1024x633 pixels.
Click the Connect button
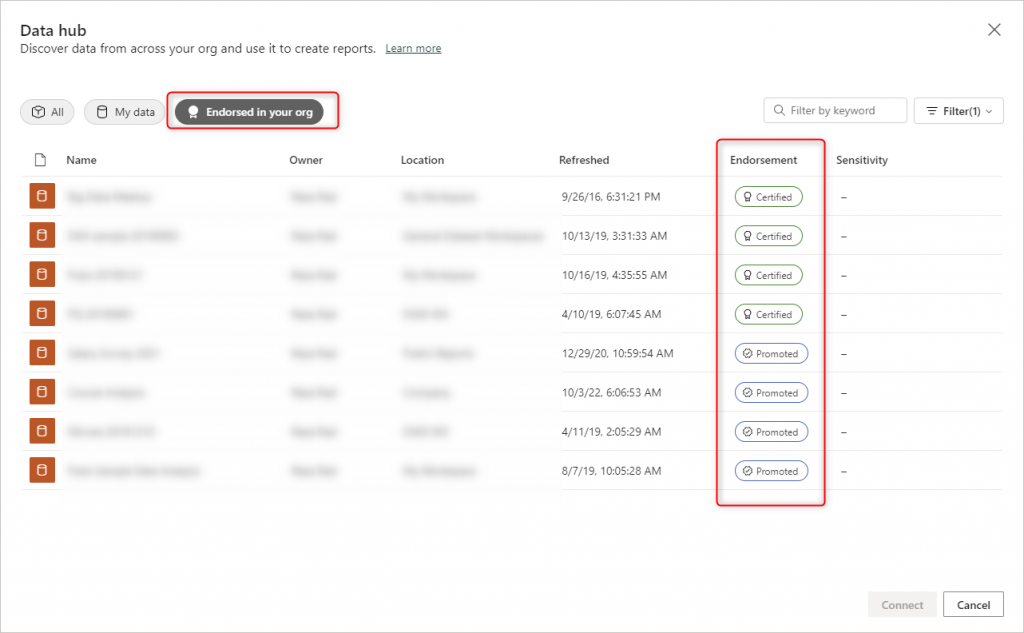(x=902, y=605)
